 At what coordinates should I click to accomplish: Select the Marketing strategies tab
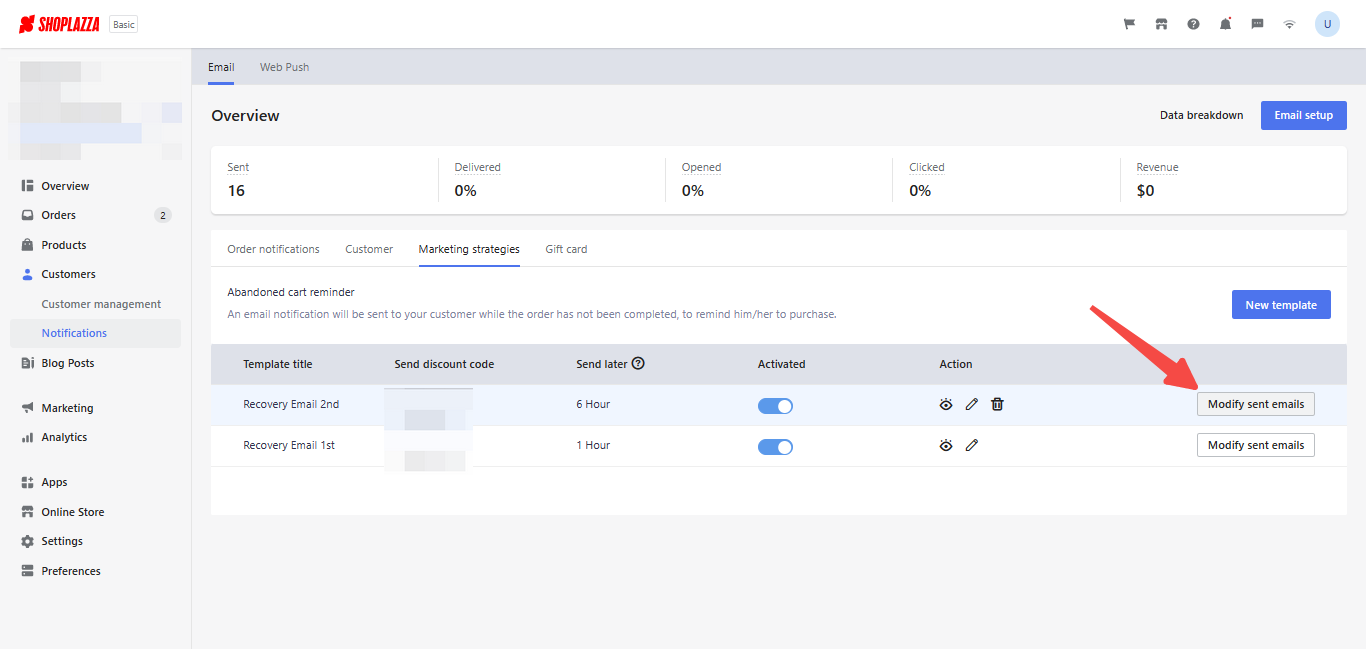click(469, 249)
